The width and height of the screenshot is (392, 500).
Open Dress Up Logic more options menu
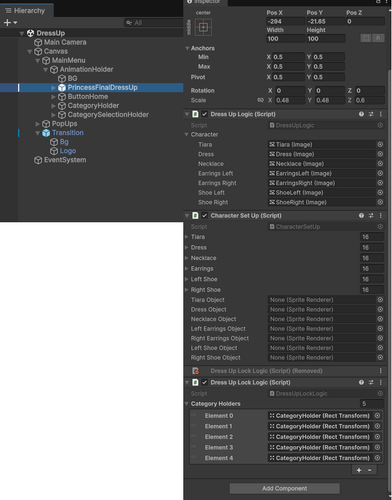[380, 114]
